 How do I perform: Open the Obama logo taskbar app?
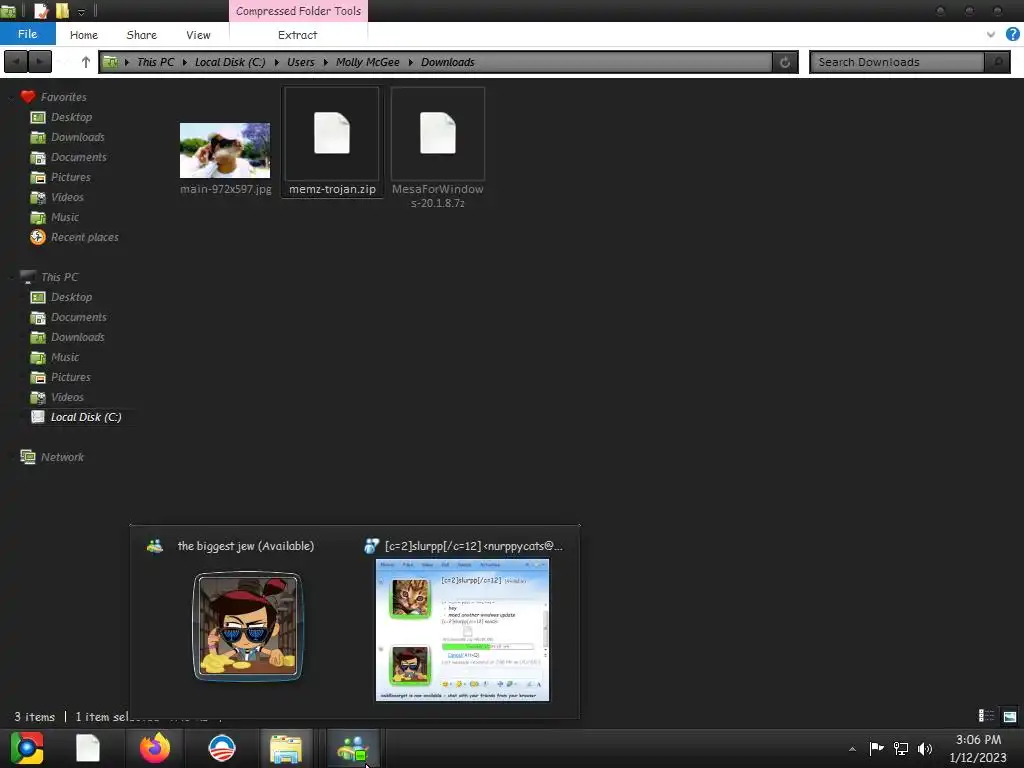pos(221,748)
